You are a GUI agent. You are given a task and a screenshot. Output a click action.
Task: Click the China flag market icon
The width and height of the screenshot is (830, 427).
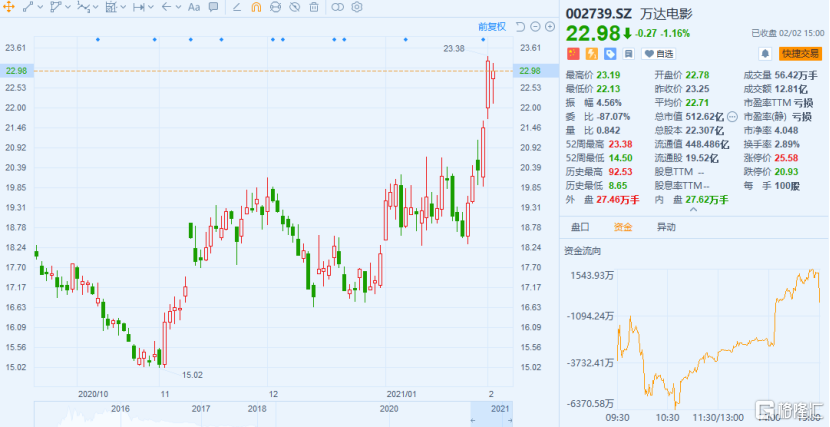[x=573, y=53]
